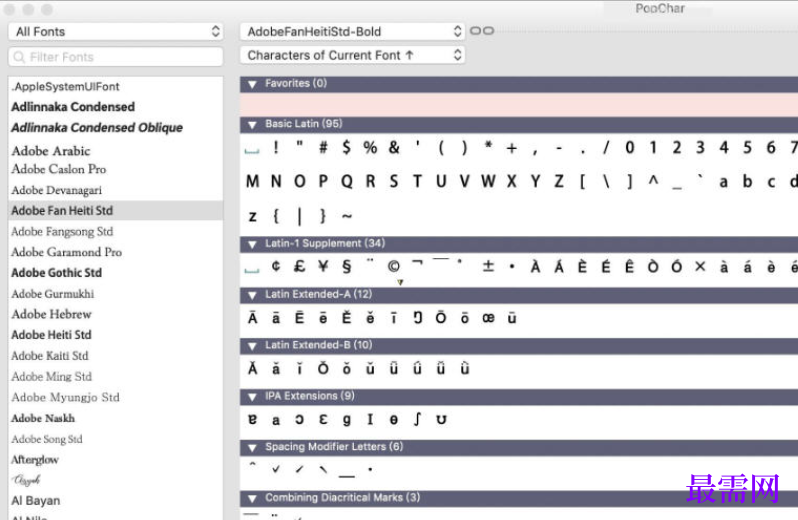
Task: Pick the section sign § character
Action: pos(347,266)
